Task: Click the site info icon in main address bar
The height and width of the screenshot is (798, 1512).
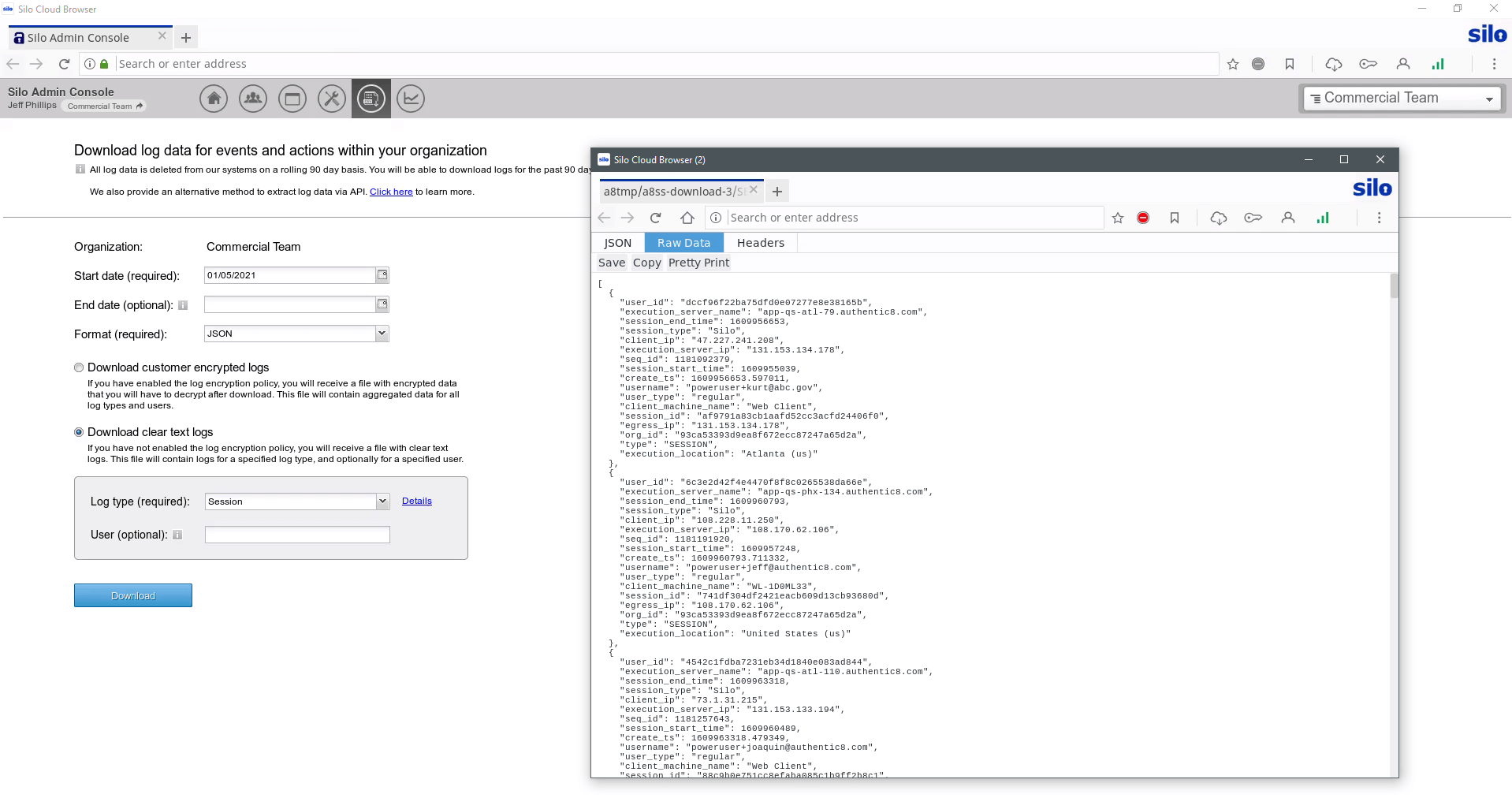Action: pyautogui.click(x=90, y=64)
